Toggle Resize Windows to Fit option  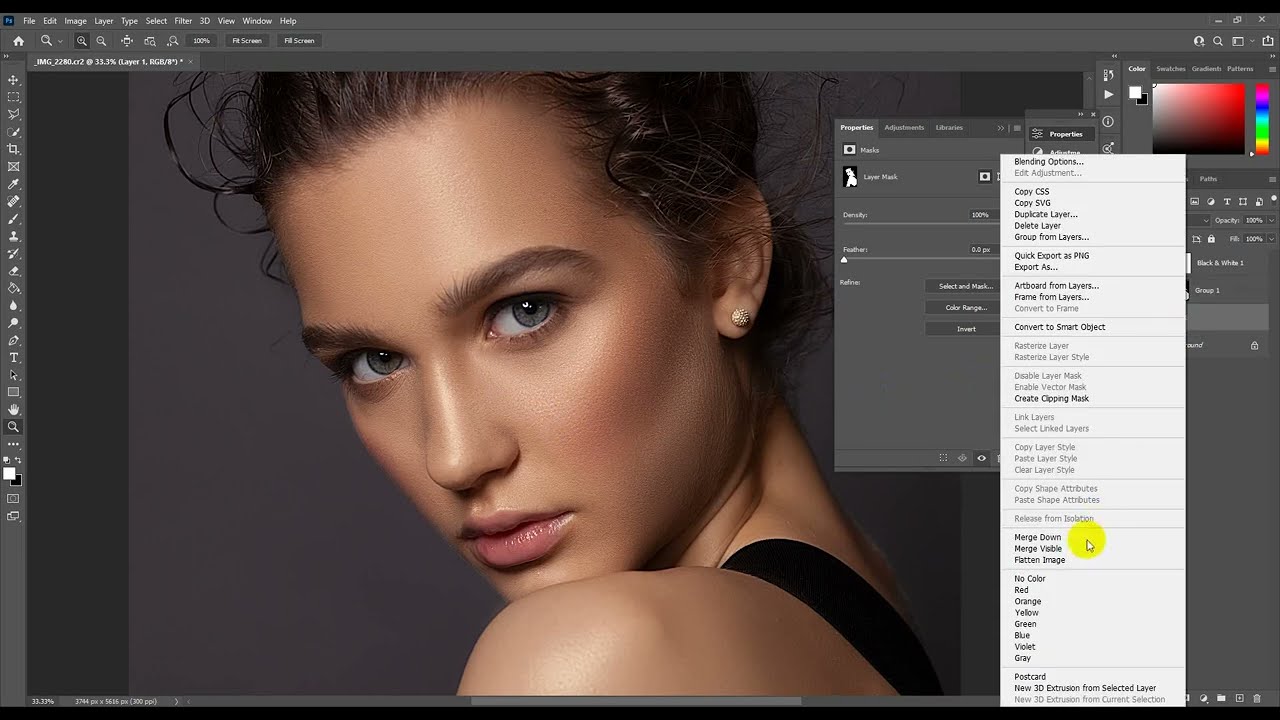[x=127, y=41]
